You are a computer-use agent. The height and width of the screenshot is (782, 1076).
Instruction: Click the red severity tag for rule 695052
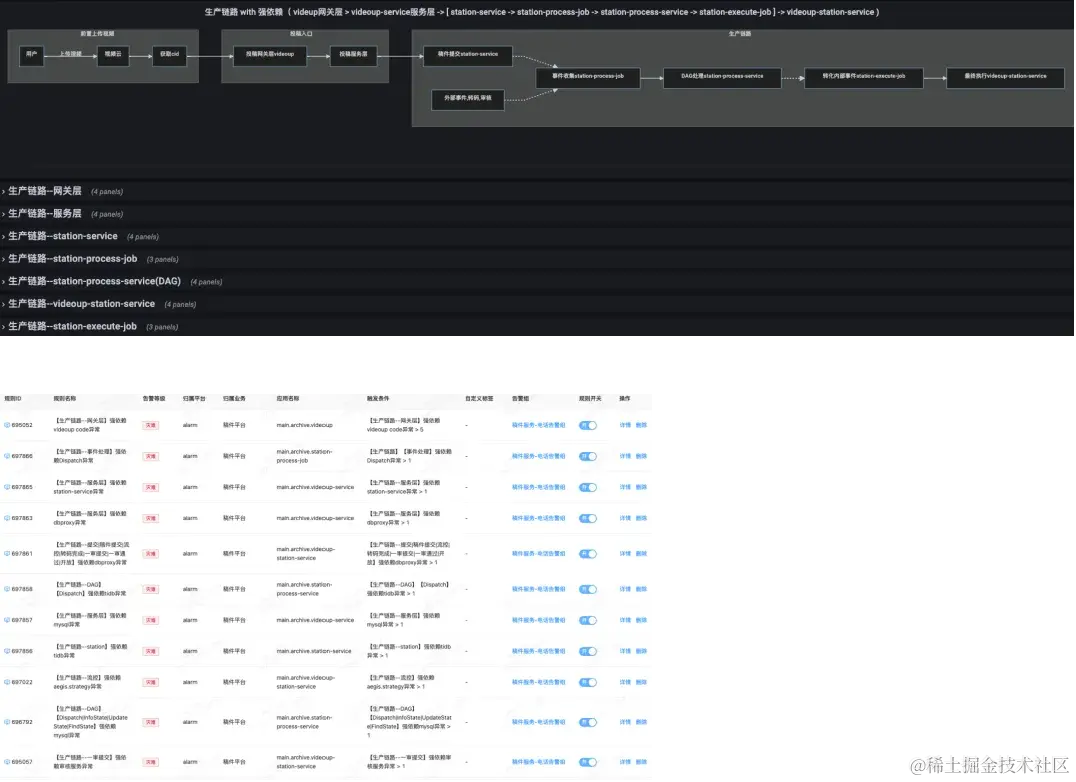coord(151,425)
